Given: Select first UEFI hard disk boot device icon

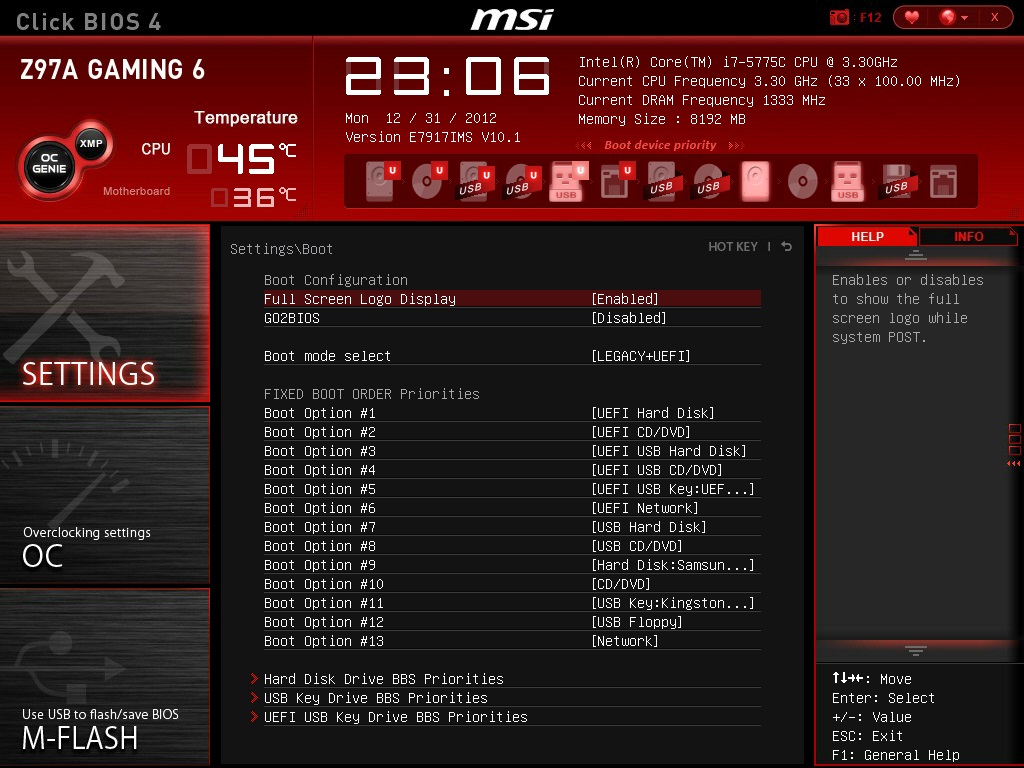Looking at the screenshot, I should 381,180.
